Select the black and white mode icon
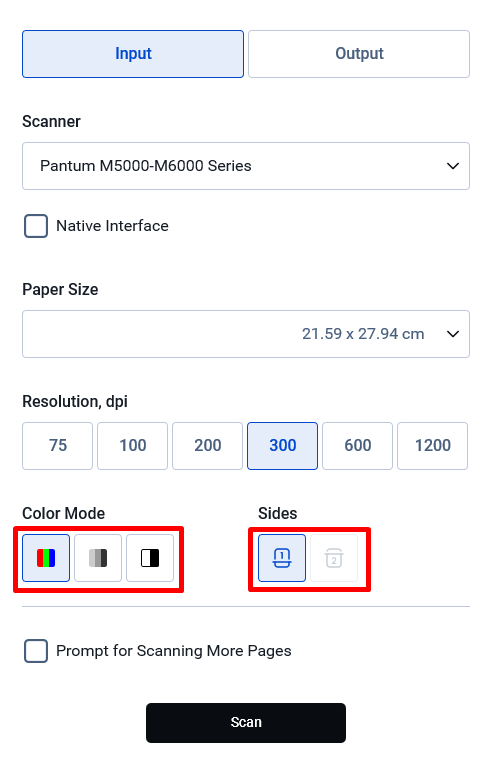Image resolution: width=498 pixels, height=772 pixels. [150, 558]
